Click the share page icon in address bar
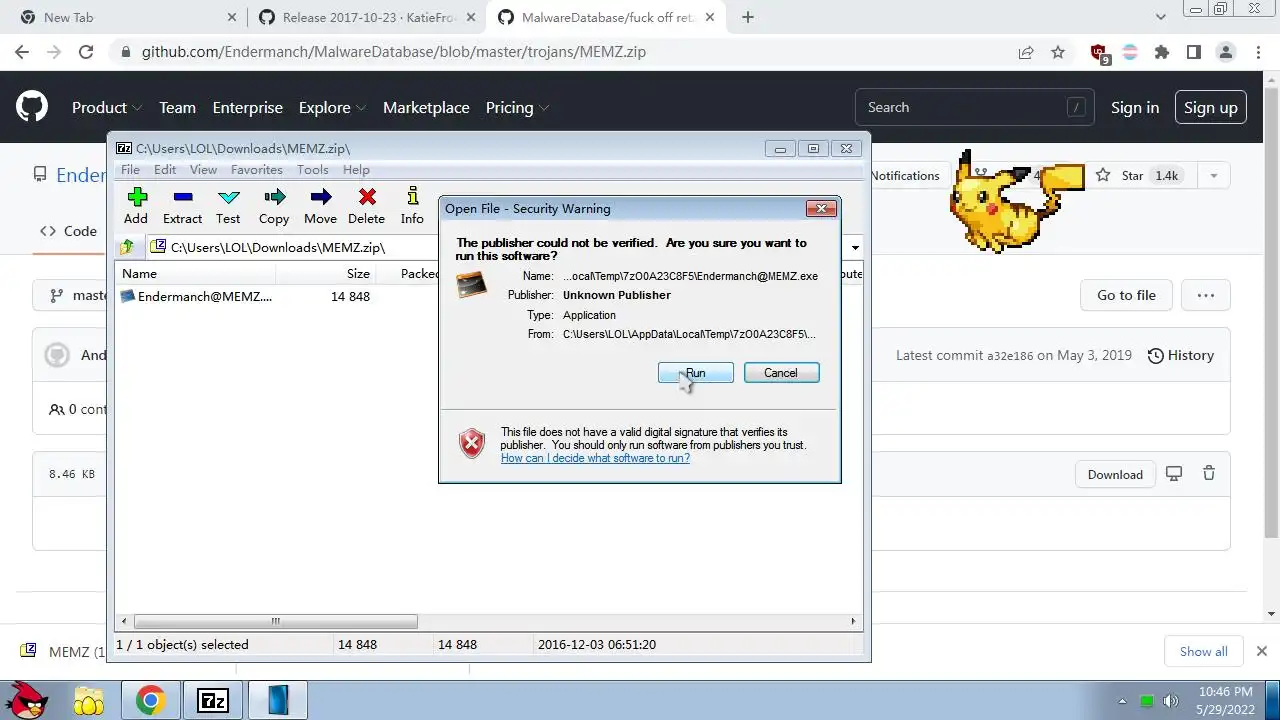Screen dimensions: 1280x720 coord(1026,52)
